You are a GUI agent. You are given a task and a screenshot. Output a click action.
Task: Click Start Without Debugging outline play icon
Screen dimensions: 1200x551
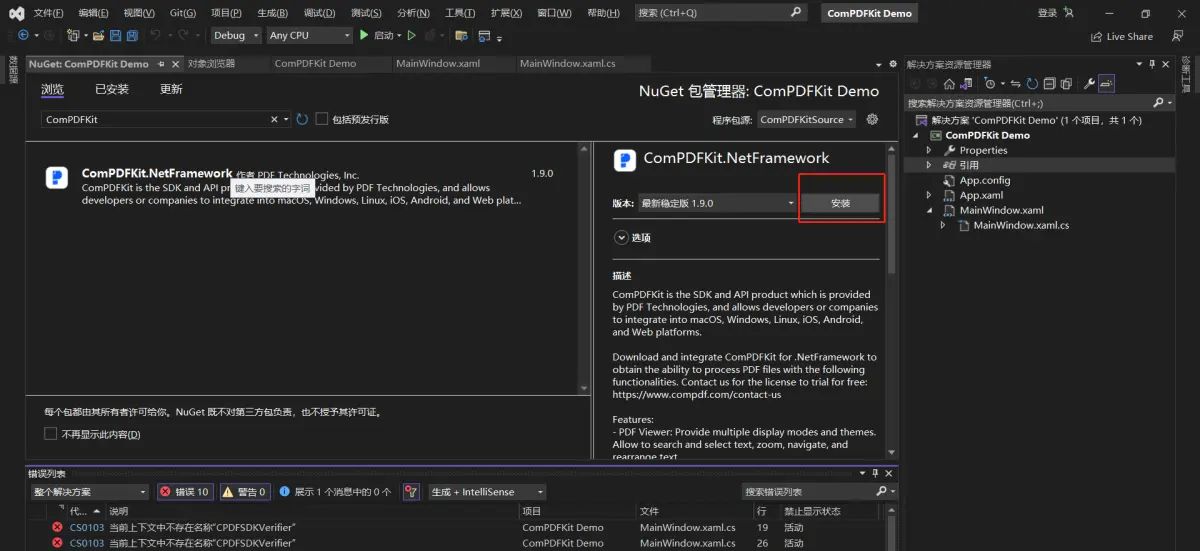pos(411,35)
